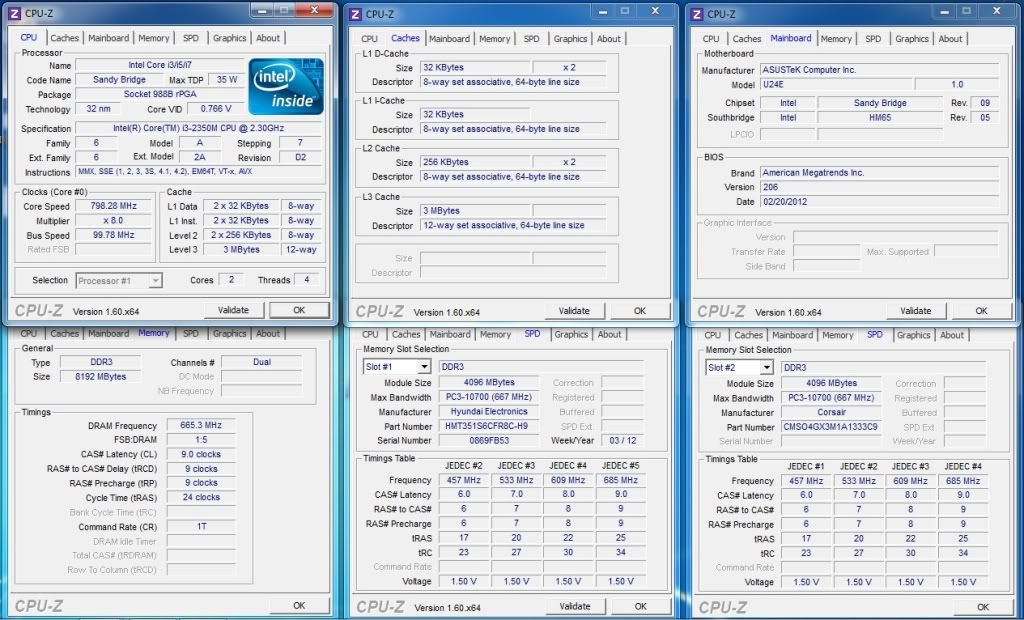Screen dimensions: 1024x620
Task: Click the Intel inside logo
Action: (286, 87)
